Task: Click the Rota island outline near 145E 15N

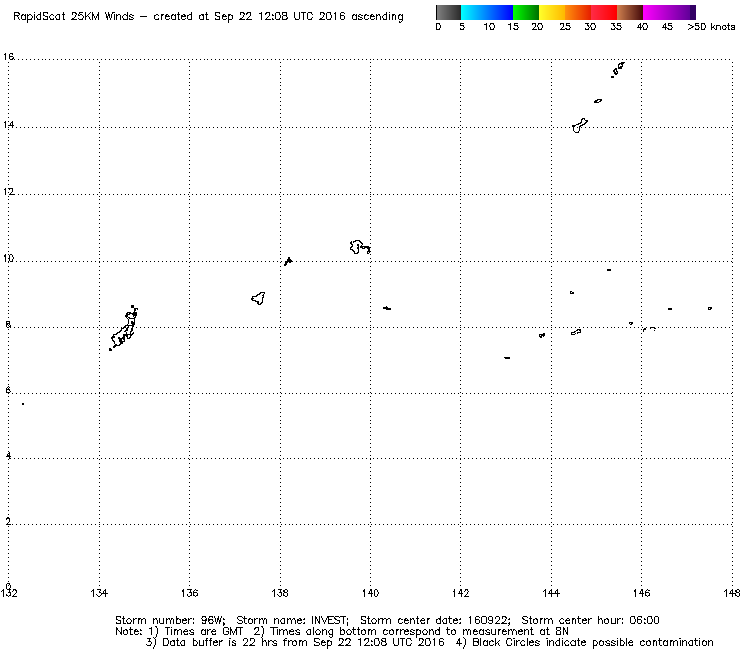Action: (x=598, y=101)
